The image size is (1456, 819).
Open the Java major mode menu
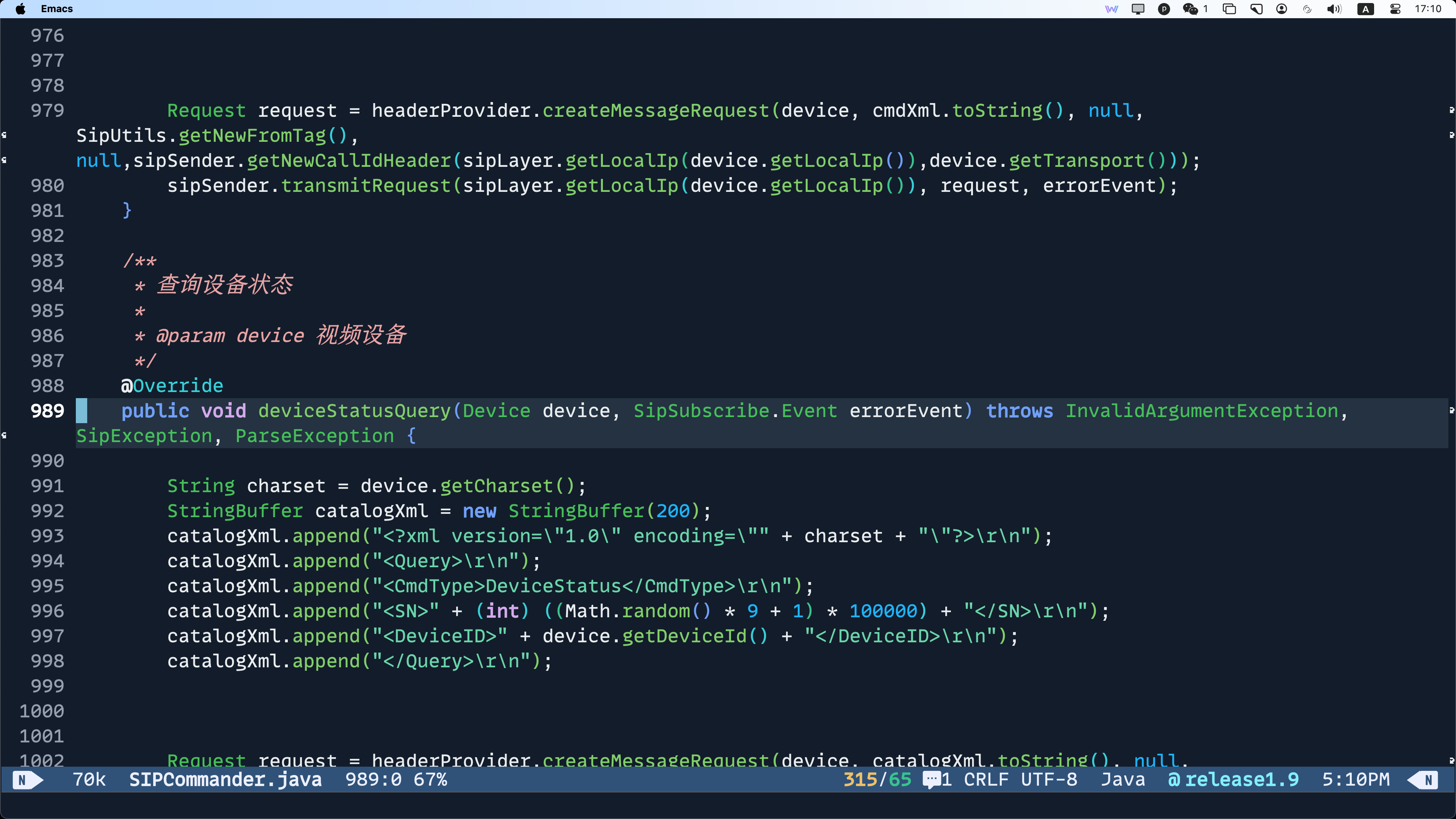[x=1123, y=780]
